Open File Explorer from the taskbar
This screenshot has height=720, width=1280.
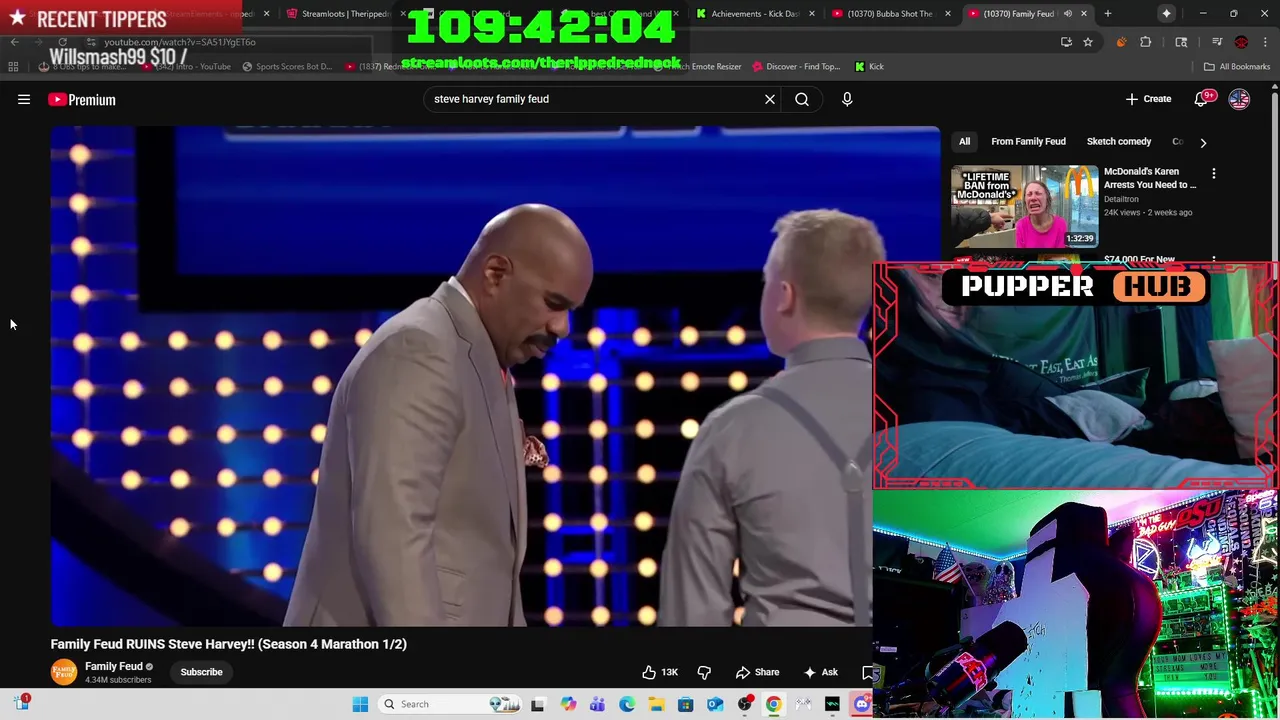pyautogui.click(x=656, y=704)
